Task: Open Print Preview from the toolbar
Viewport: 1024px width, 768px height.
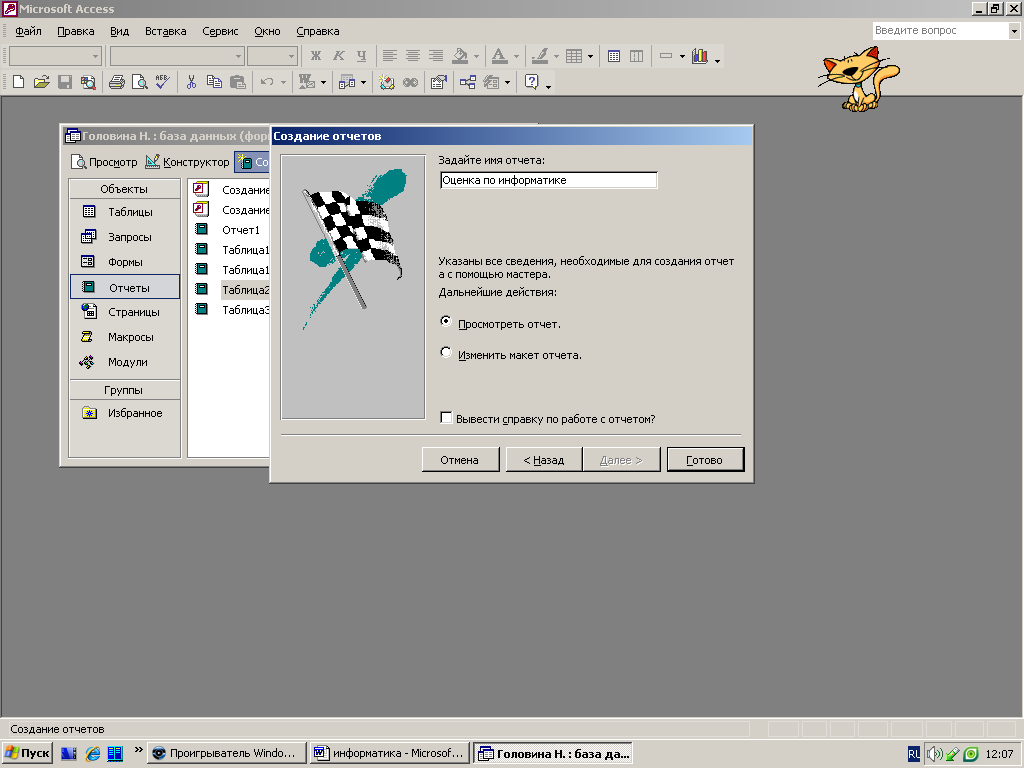Action: [139, 82]
